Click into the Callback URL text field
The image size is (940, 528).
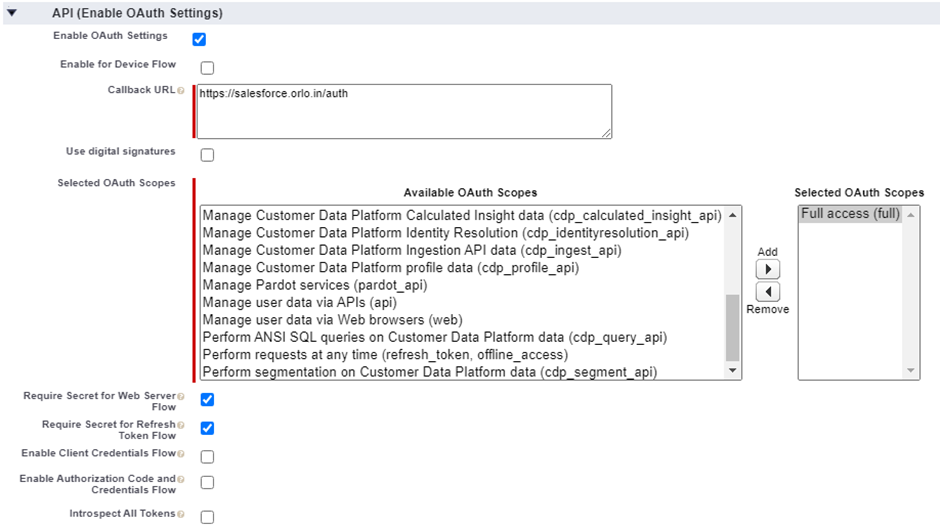point(403,110)
